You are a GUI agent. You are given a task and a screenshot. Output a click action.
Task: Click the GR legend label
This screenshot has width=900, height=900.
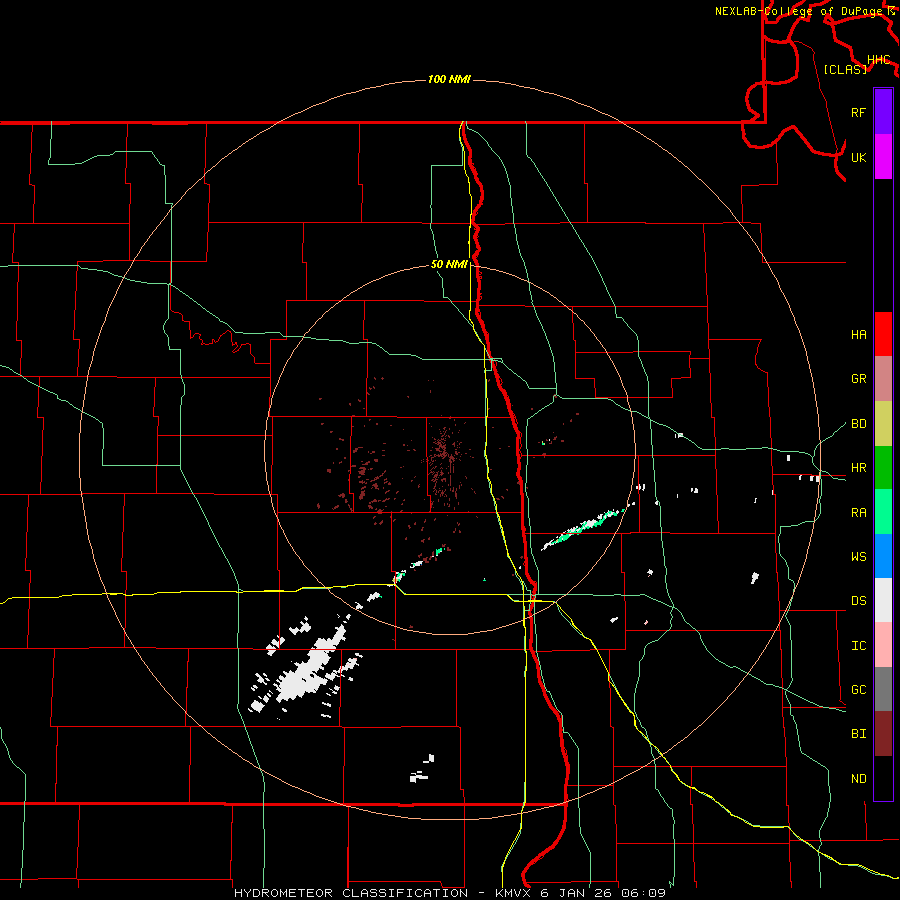[858, 379]
